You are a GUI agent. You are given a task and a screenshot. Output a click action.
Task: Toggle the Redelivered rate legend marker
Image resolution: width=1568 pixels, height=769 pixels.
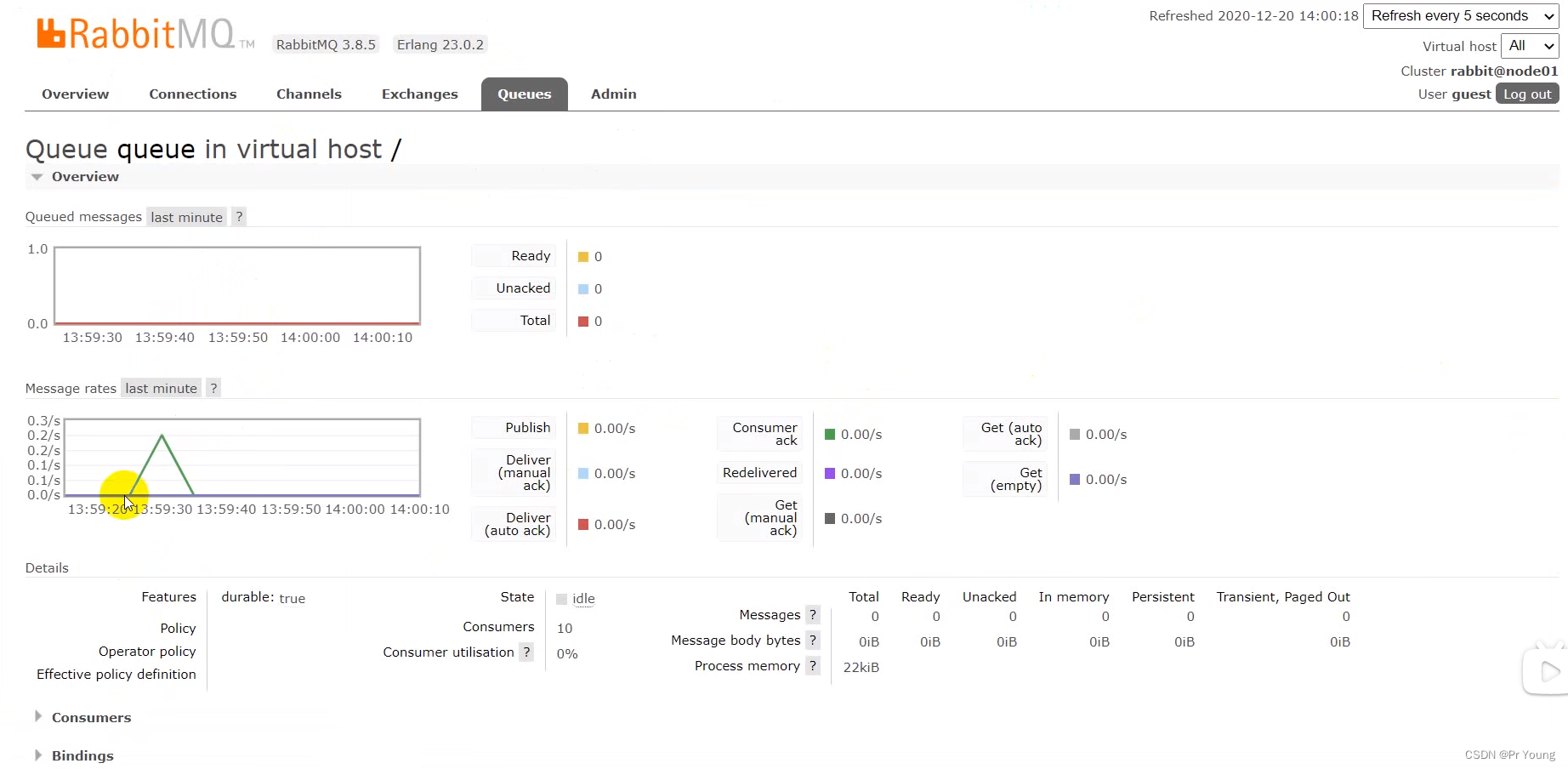coord(829,473)
